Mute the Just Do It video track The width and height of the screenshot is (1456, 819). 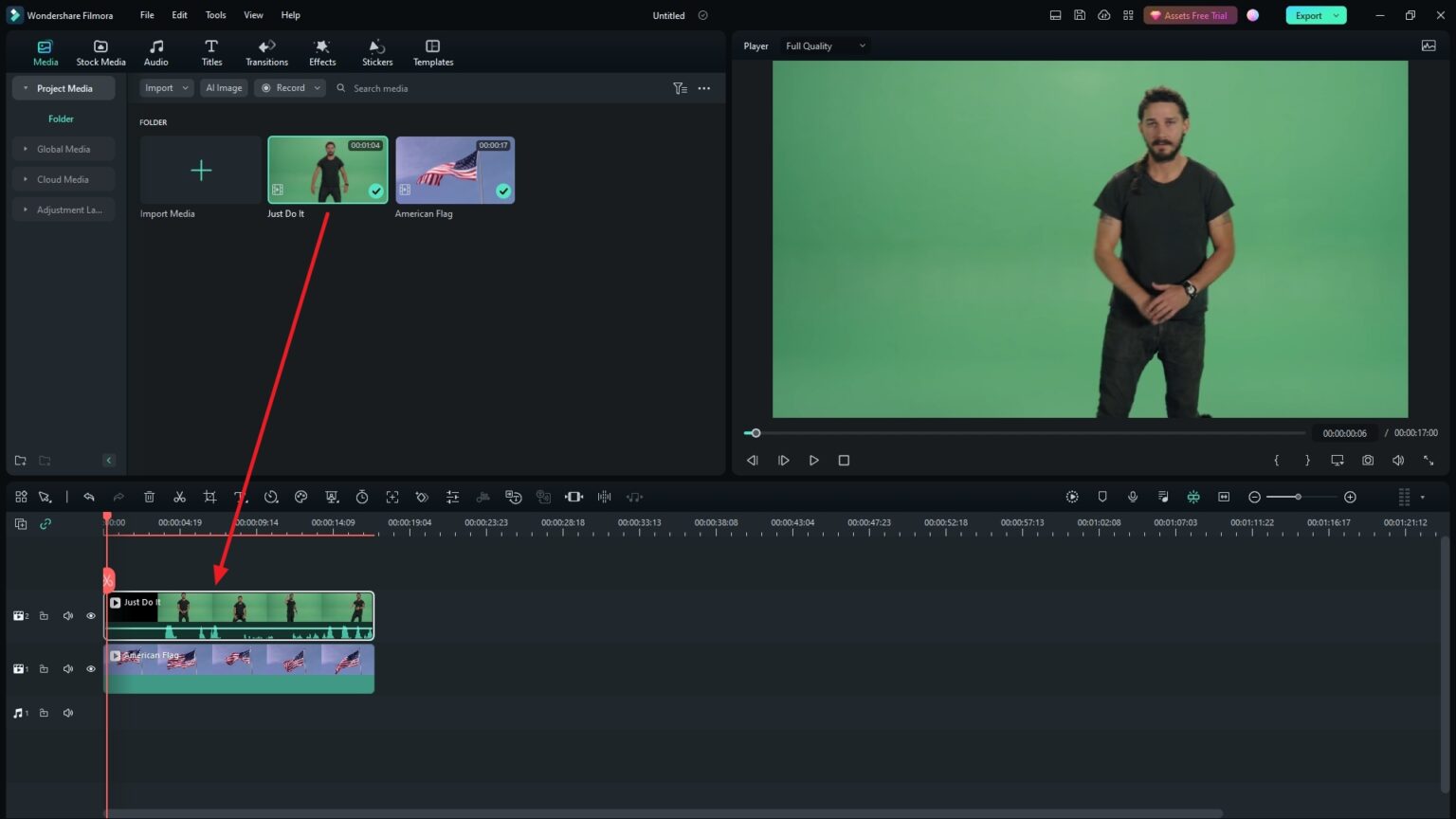point(67,615)
